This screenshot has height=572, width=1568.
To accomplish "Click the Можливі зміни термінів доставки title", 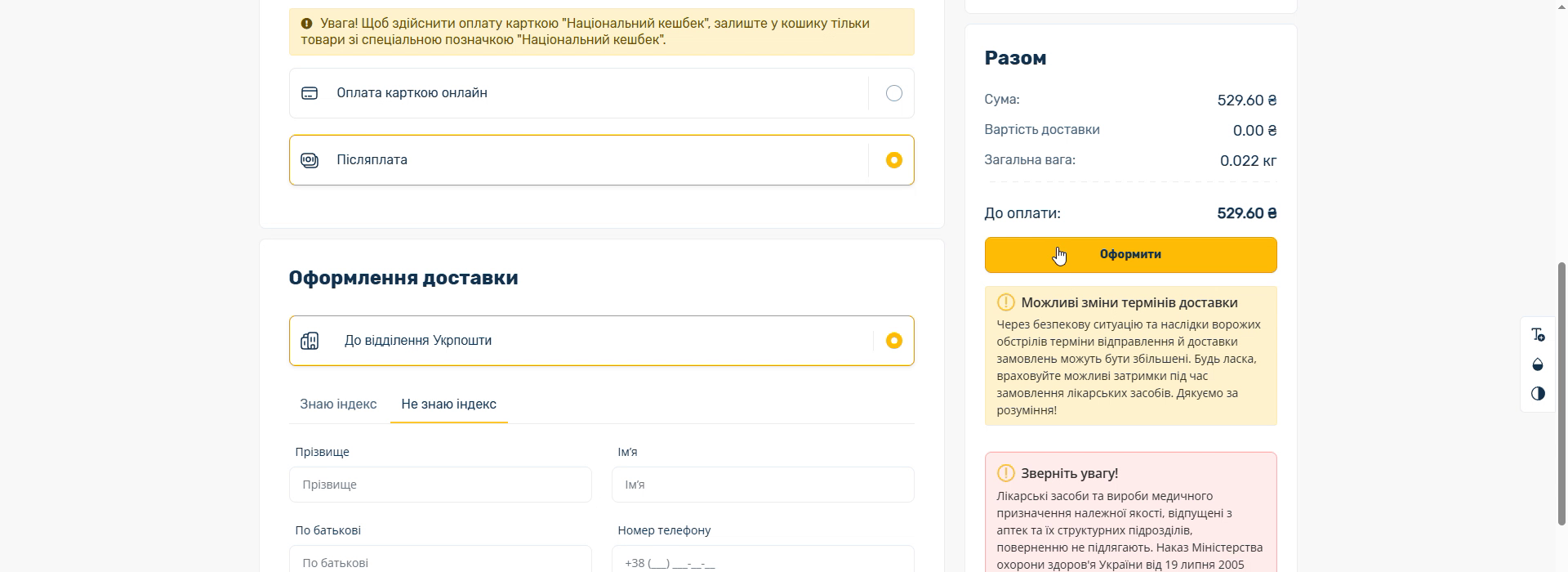I will [x=1129, y=302].
